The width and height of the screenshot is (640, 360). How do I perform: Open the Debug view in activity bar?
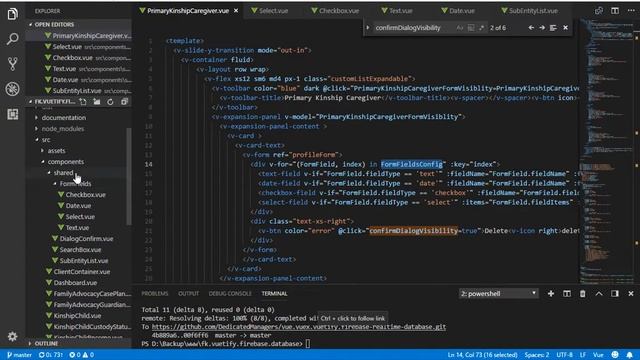click(13, 89)
